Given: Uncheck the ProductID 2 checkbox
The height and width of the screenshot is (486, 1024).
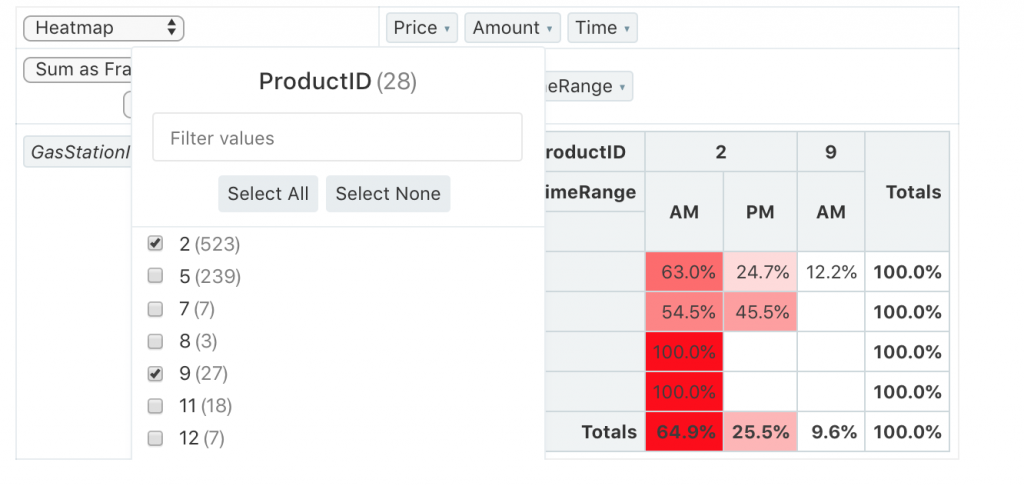Looking at the screenshot, I should 155,244.
